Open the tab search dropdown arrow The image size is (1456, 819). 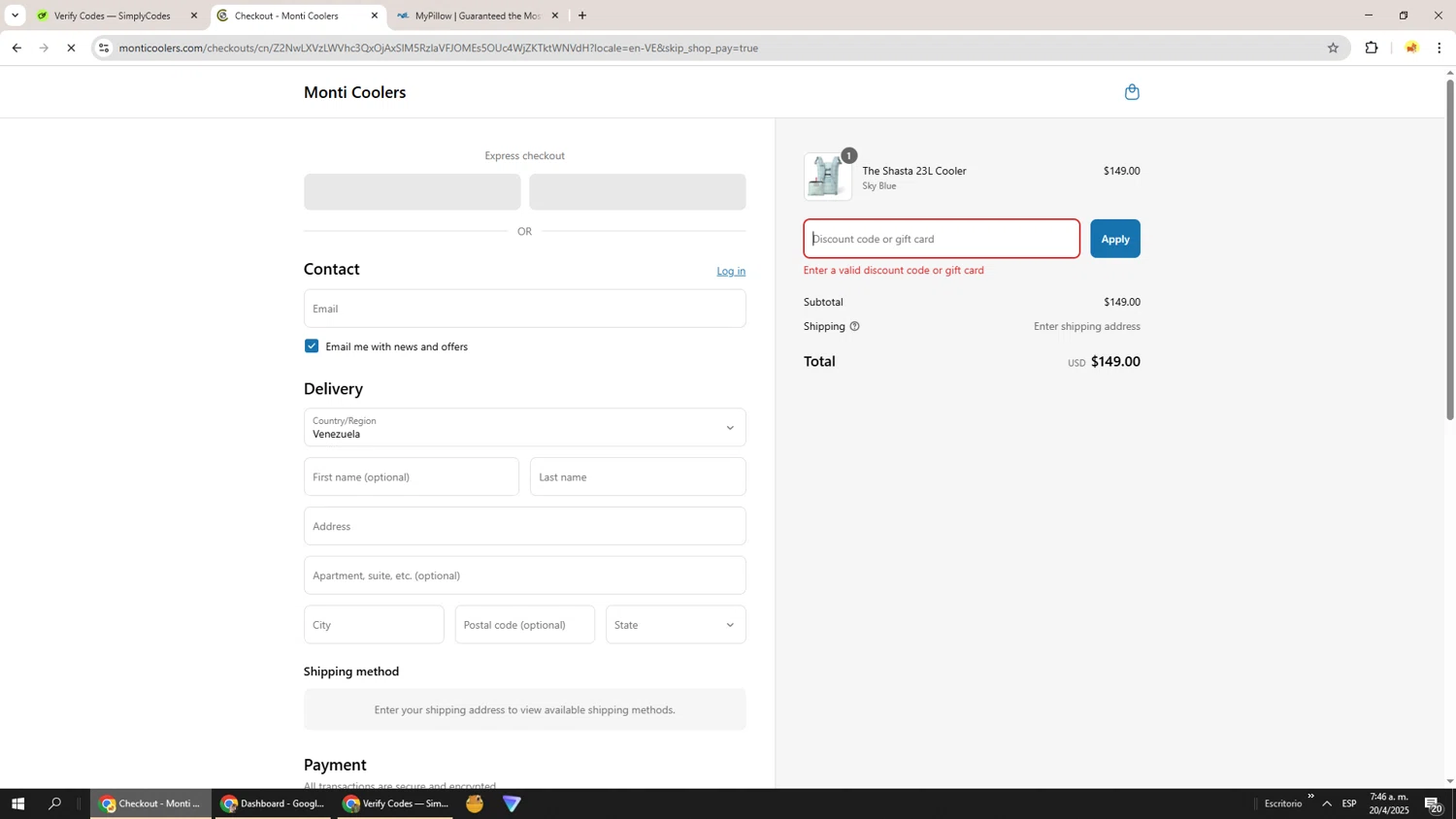click(x=15, y=16)
